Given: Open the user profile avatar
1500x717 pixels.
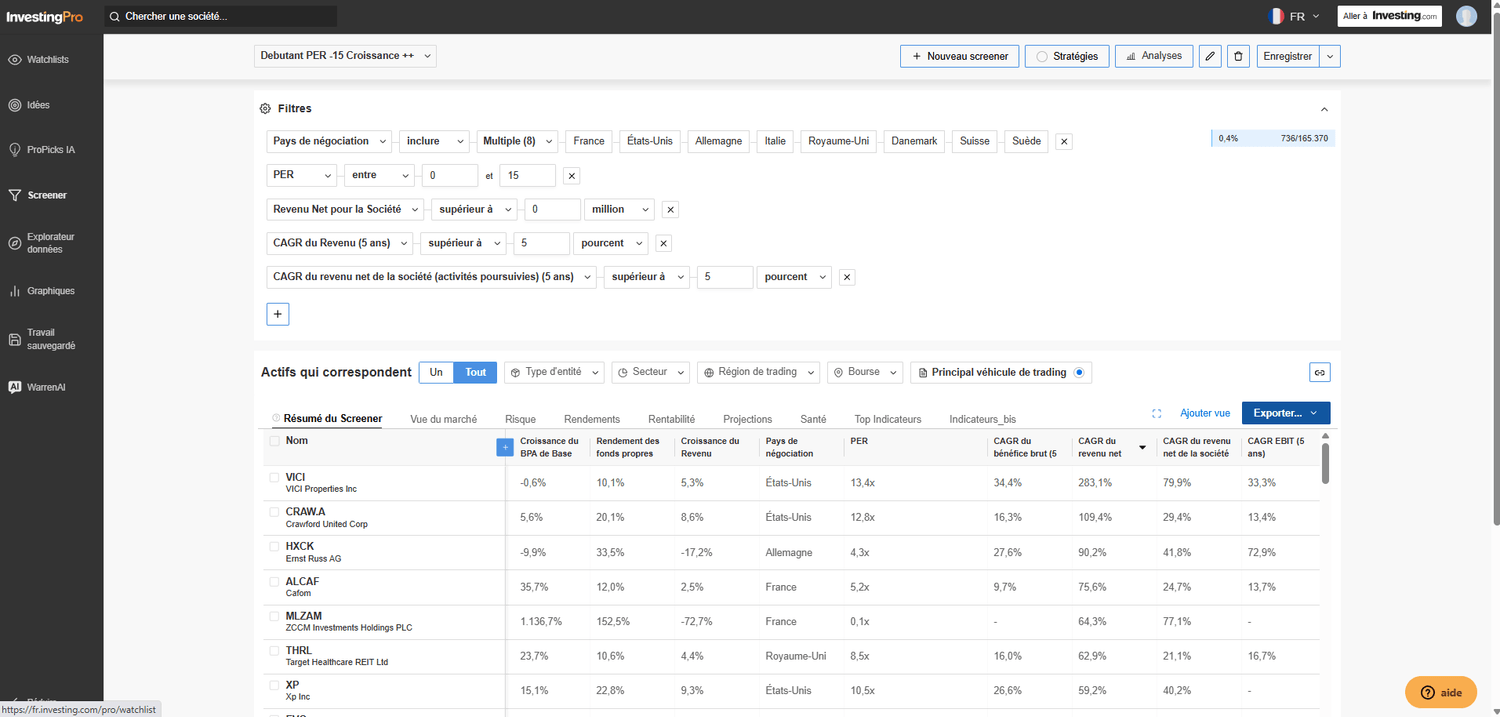Looking at the screenshot, I should (x=1466, y=16).
